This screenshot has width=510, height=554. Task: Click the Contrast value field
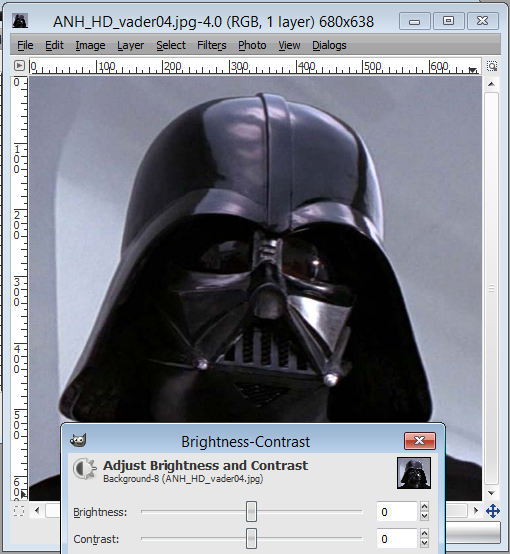tap(397, 539)
